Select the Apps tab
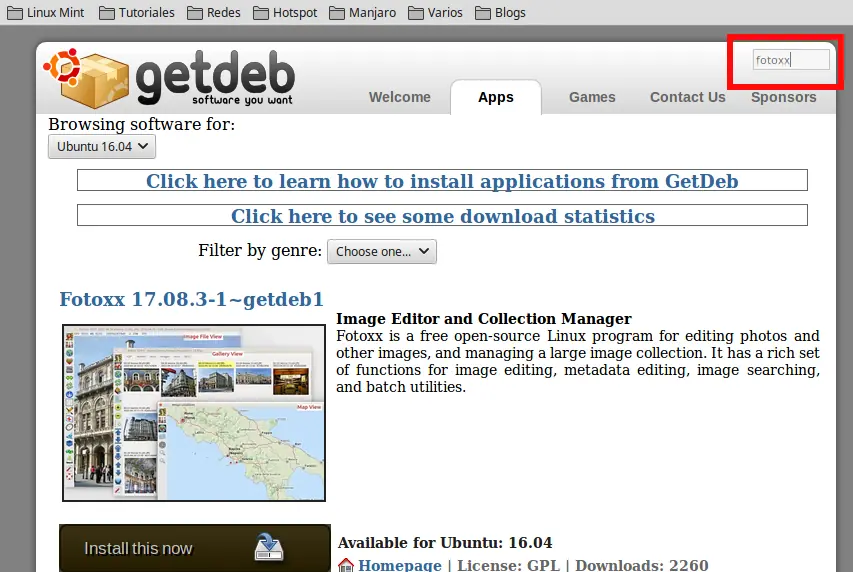Screen dimensions: 853x572 click(496, 97)
